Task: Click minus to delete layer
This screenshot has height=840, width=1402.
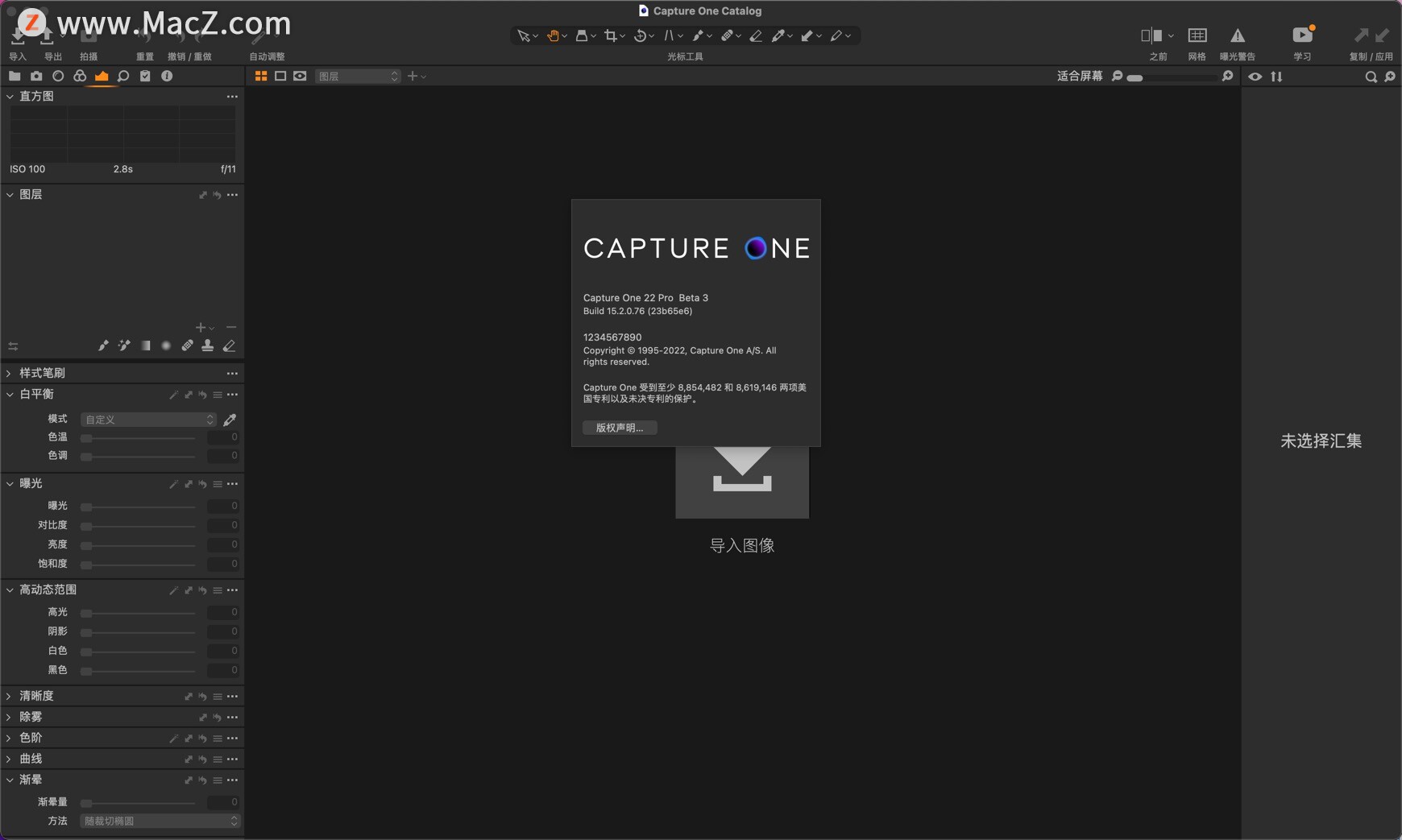Action: coord(231,327)
